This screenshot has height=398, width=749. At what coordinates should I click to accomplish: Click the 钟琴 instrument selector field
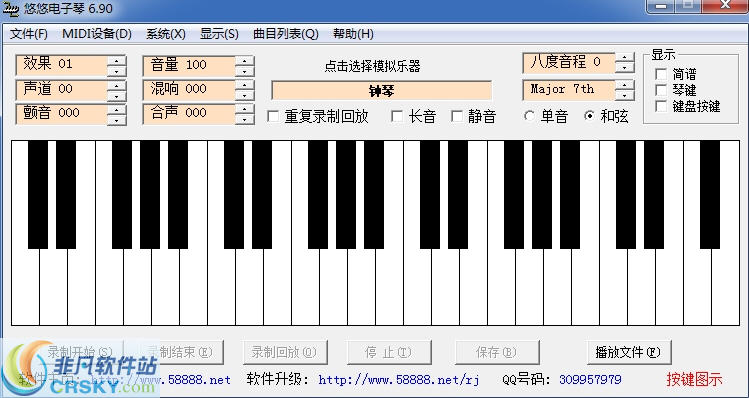click(x=382, y=91)
